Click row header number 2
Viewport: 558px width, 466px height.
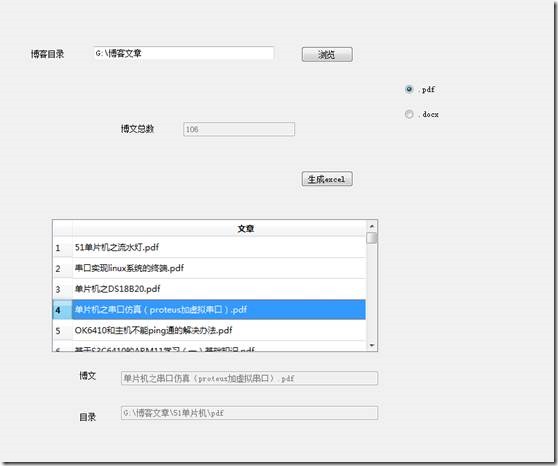pos(63,268)
